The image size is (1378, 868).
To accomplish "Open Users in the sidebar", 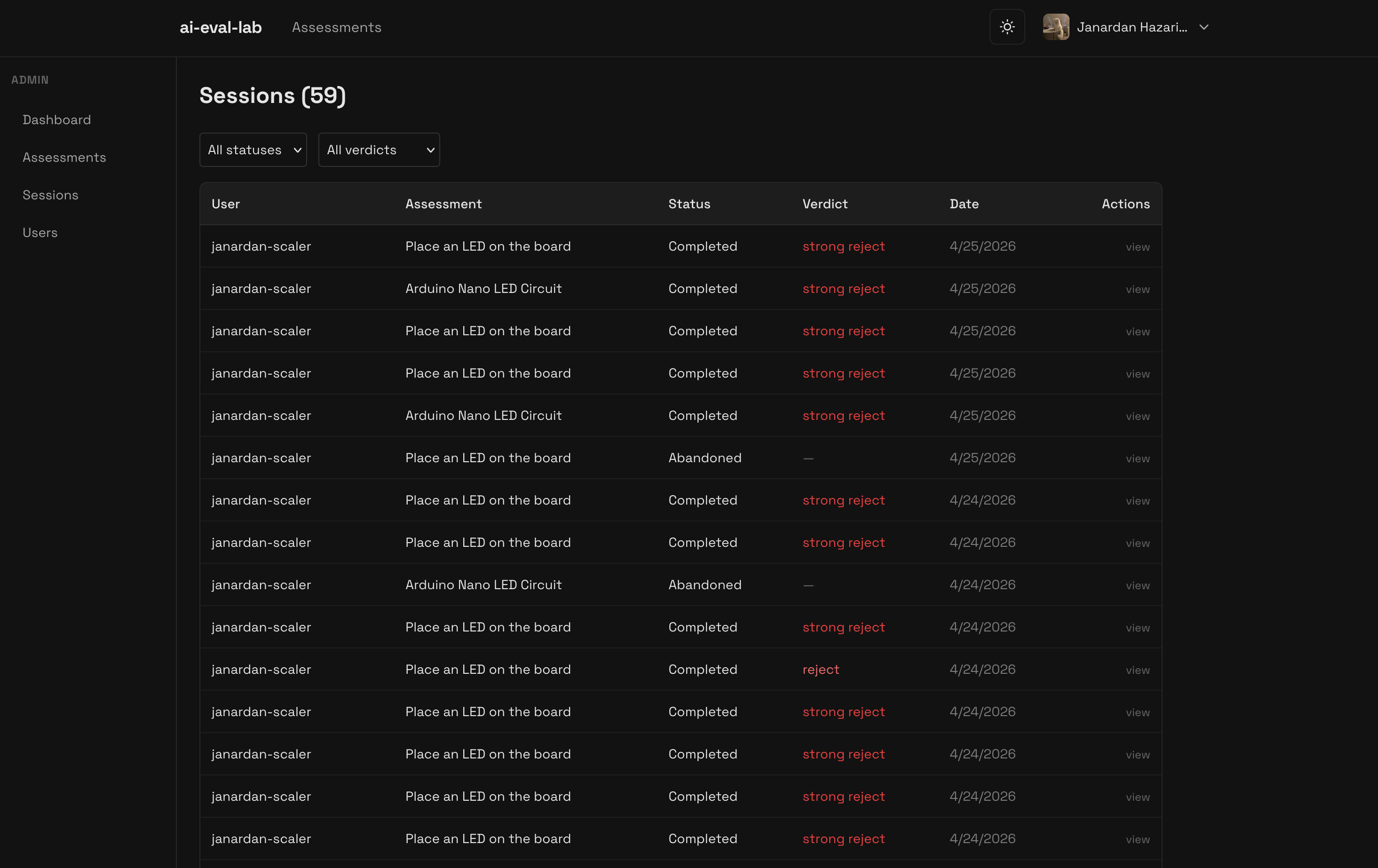I will click(x=40, y=233).
